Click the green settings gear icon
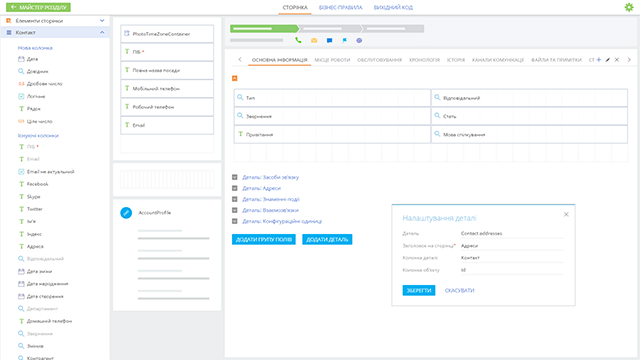This screenshot has height=360, width=640. click(x=629, y=7)
